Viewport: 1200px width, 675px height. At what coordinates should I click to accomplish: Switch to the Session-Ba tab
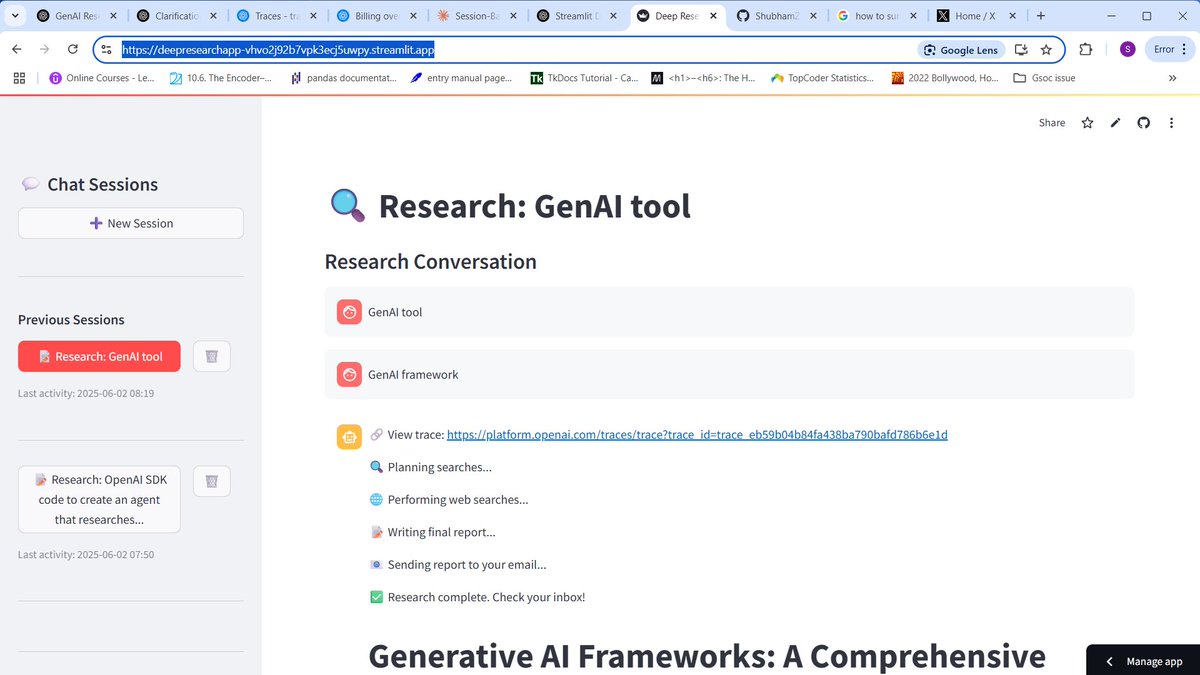pyautogui.click(x=478, y=16)
